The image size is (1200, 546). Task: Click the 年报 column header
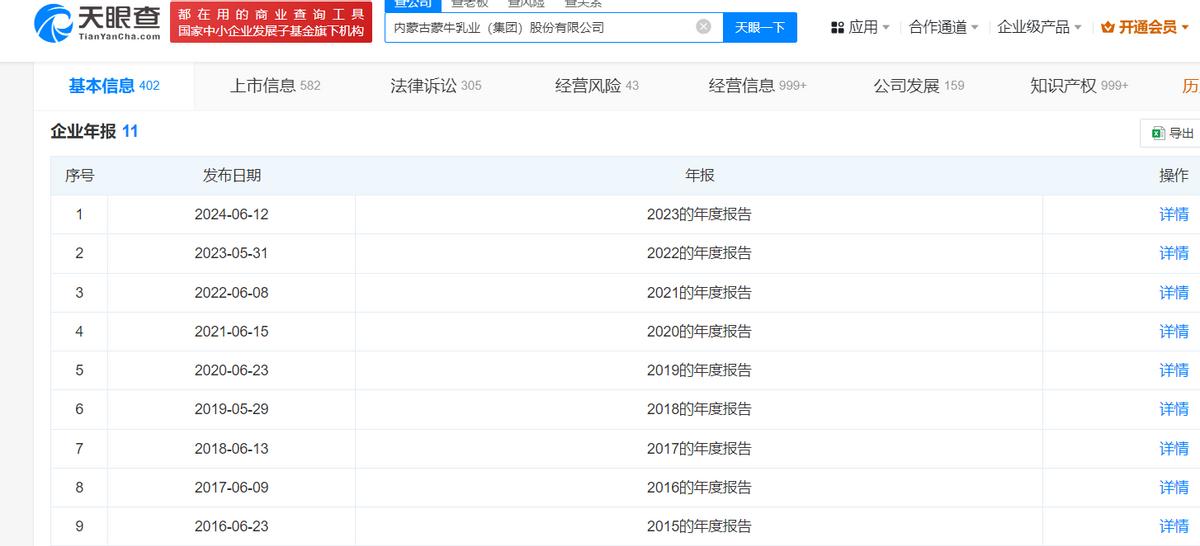[x=699, y=175]
